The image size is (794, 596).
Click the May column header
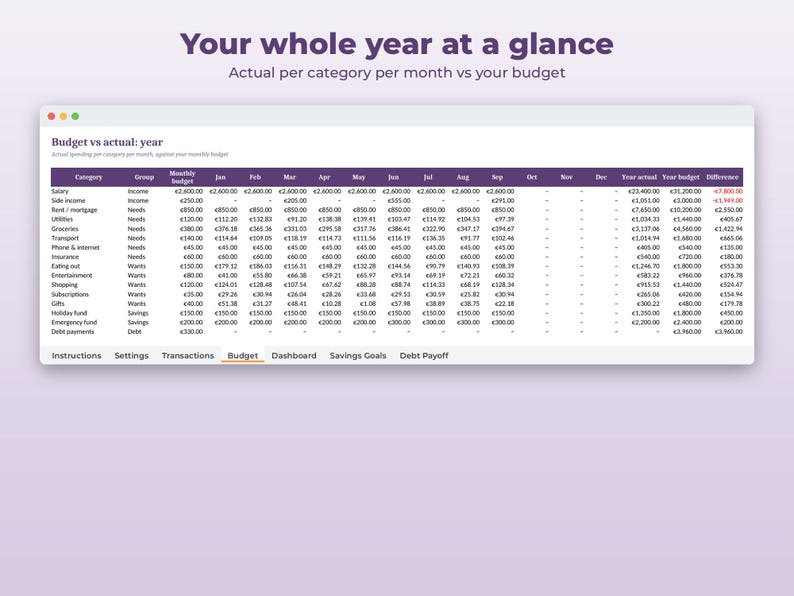click(359, 177)
